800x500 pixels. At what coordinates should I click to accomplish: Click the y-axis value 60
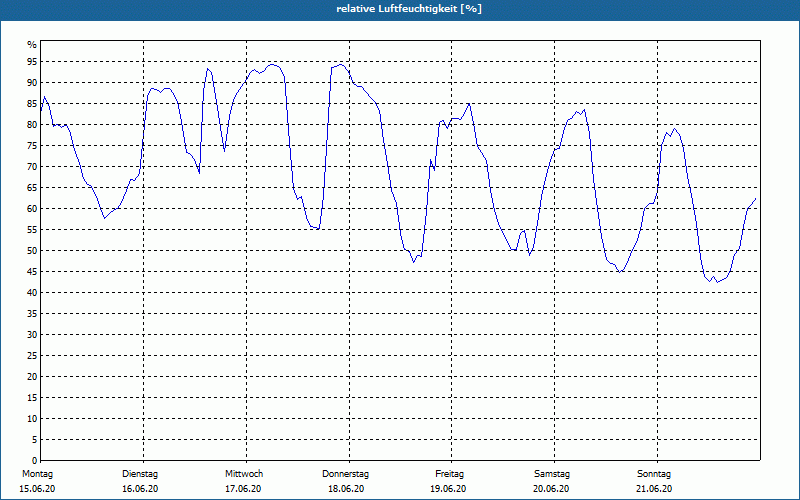32,209
